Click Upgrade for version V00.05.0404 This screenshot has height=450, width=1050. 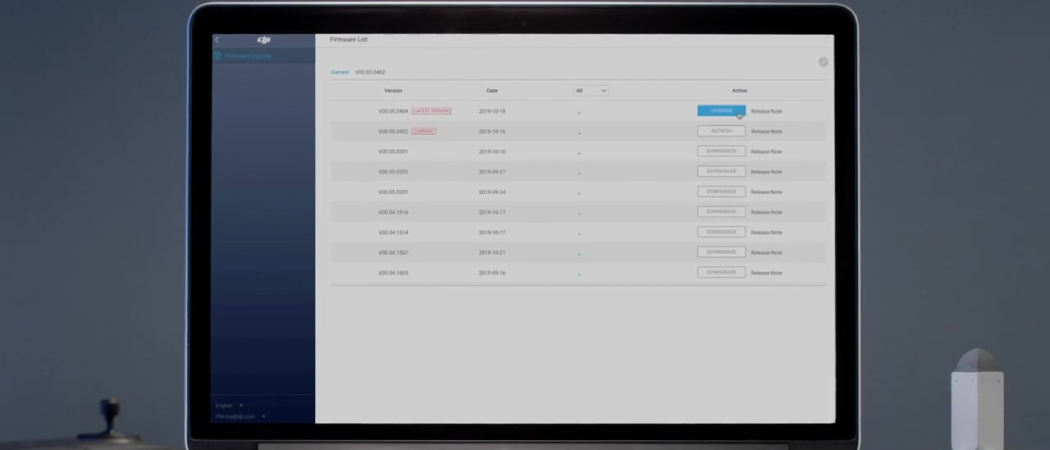click(x=721, y=111)
